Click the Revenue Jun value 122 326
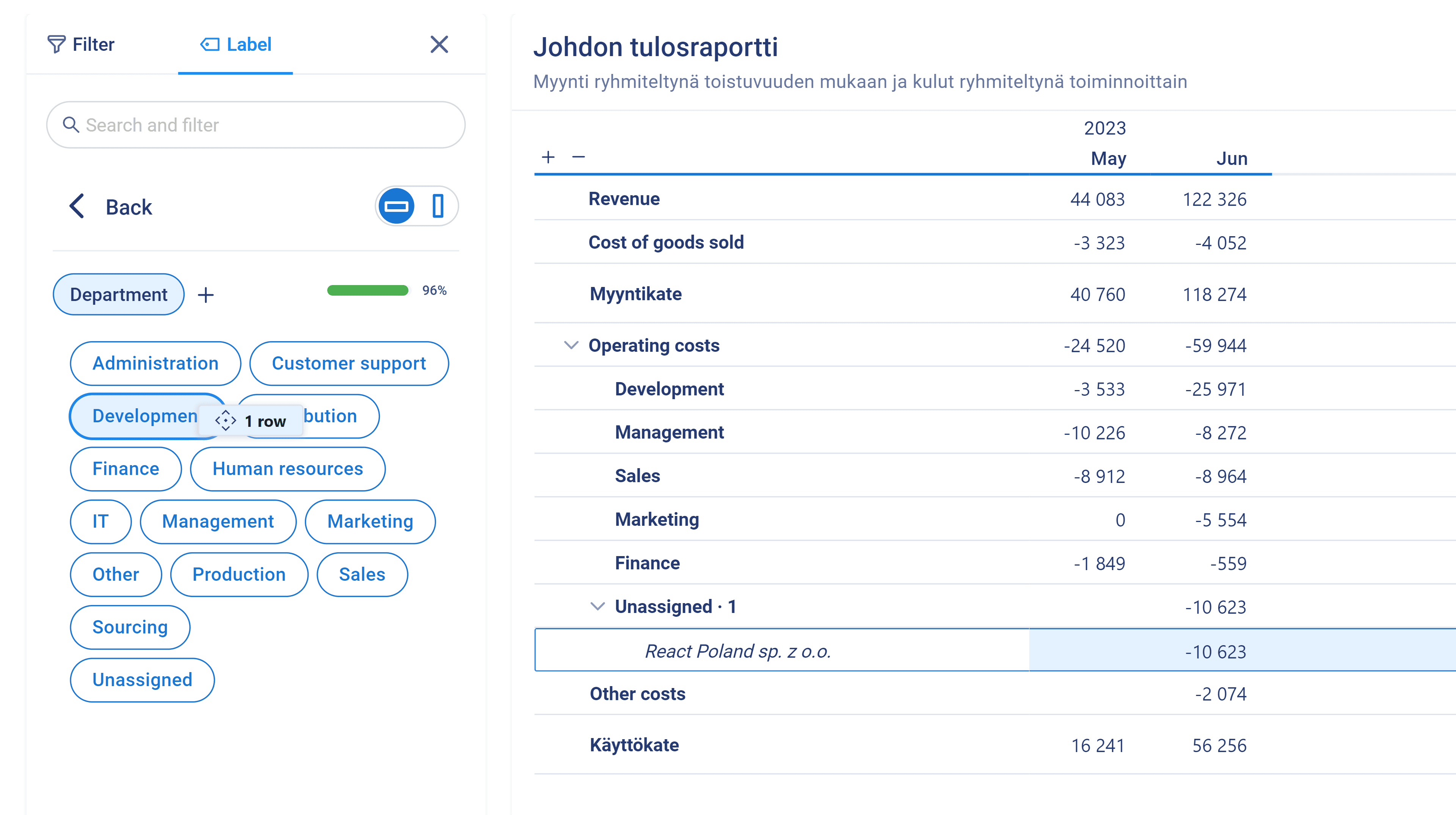The height and width of the screenshot is (815, 1456). (x=1214, y=199)
